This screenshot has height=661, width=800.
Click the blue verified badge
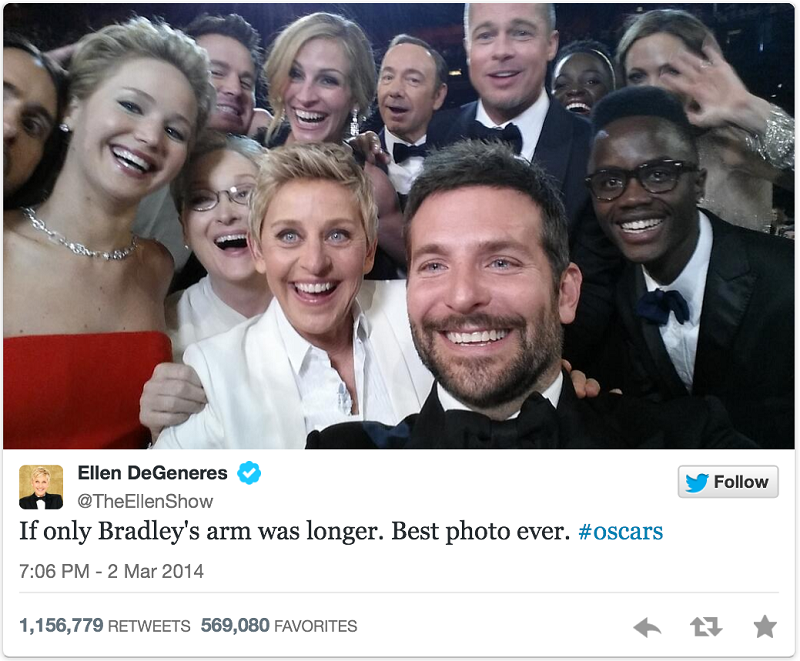pos(249,473)
